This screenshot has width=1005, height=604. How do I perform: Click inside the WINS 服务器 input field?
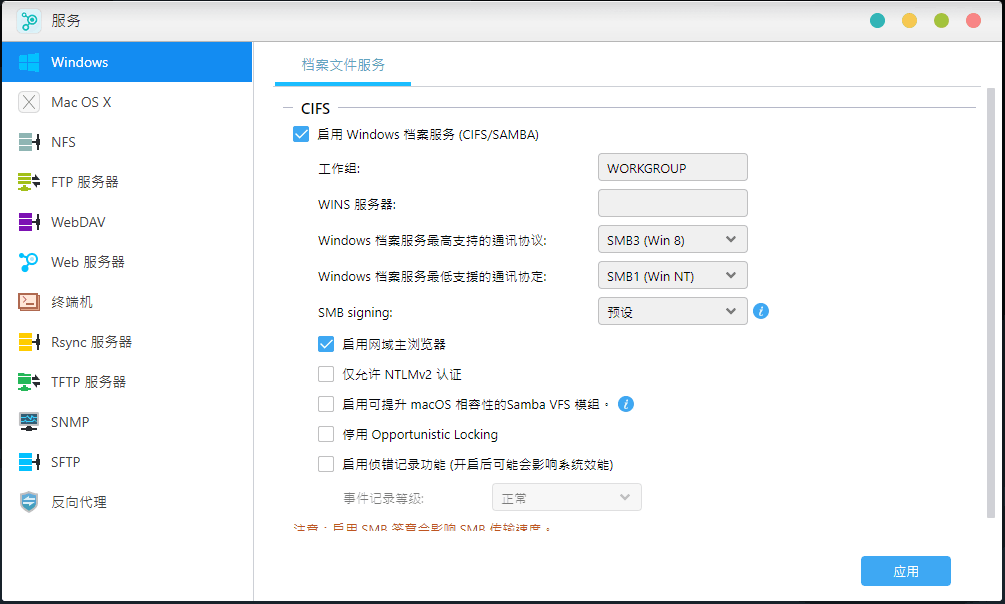point(672,203)
